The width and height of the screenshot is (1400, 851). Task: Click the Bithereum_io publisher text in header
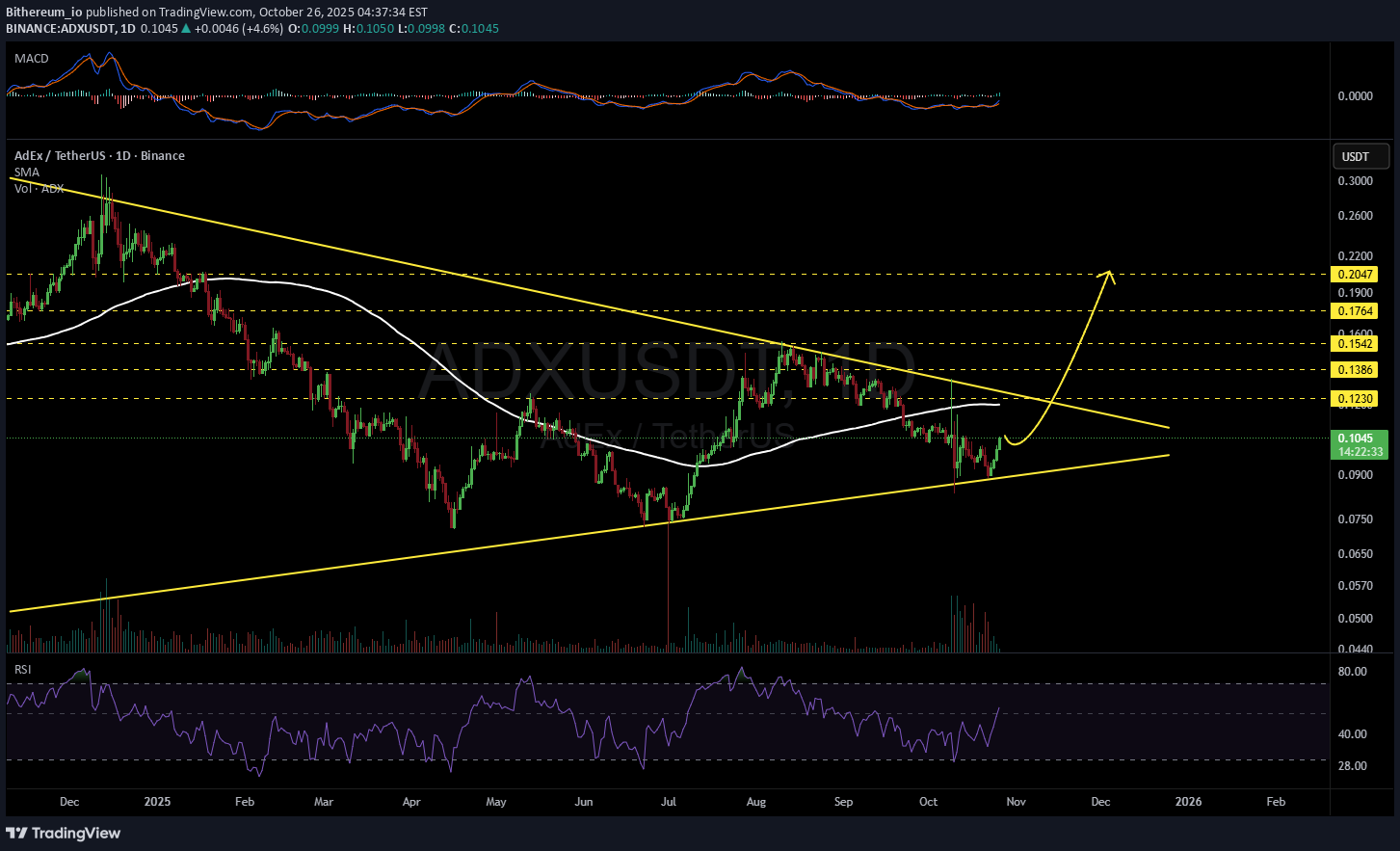pyautogui.click(x=43, y=12)
